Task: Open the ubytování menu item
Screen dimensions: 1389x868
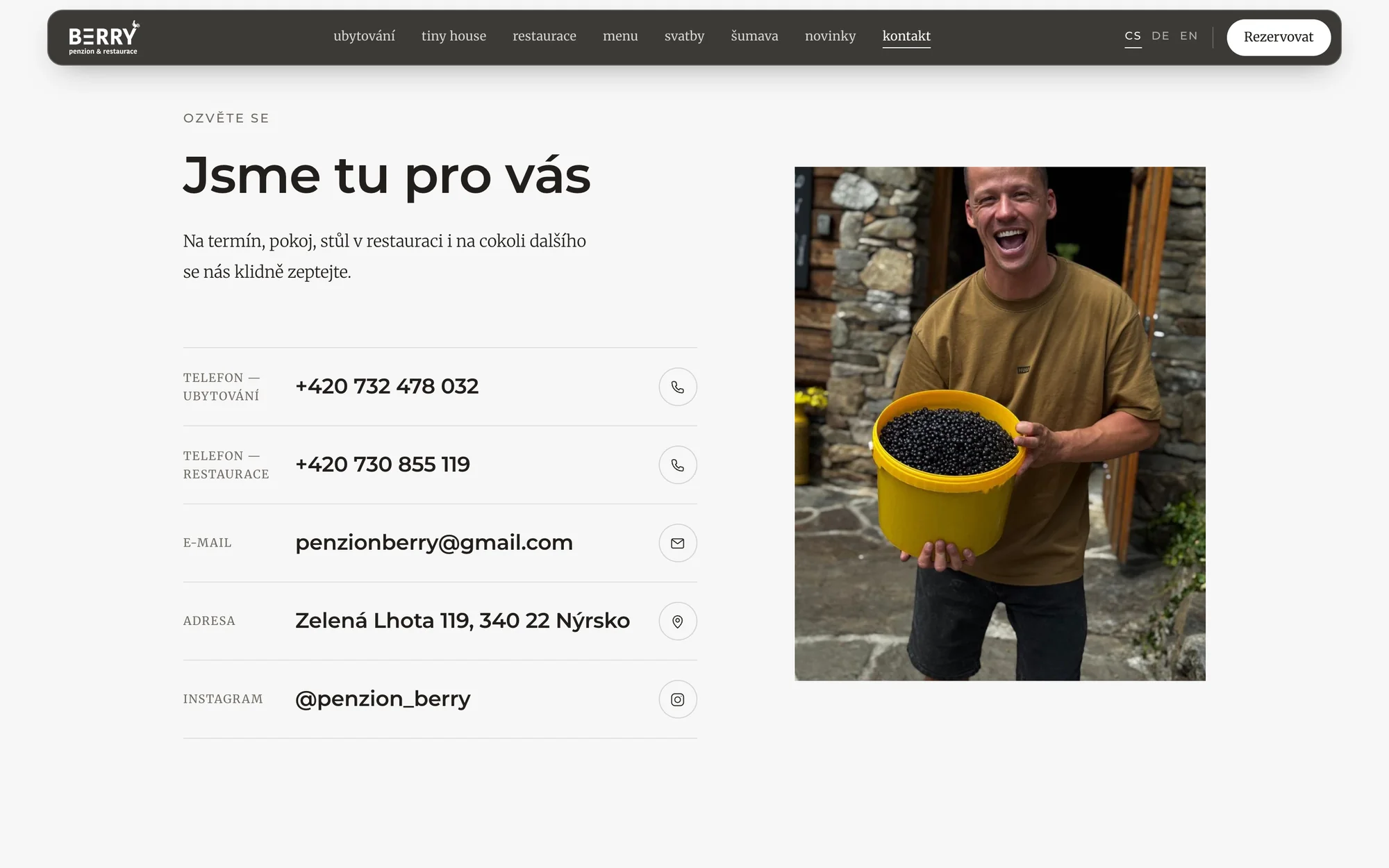Action: (x=364, y=36)
